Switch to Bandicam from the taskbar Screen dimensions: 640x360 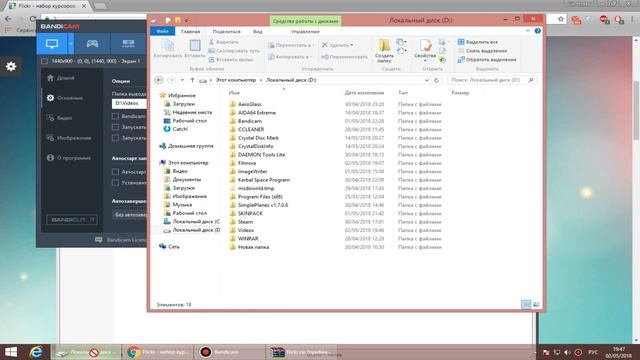229,352
